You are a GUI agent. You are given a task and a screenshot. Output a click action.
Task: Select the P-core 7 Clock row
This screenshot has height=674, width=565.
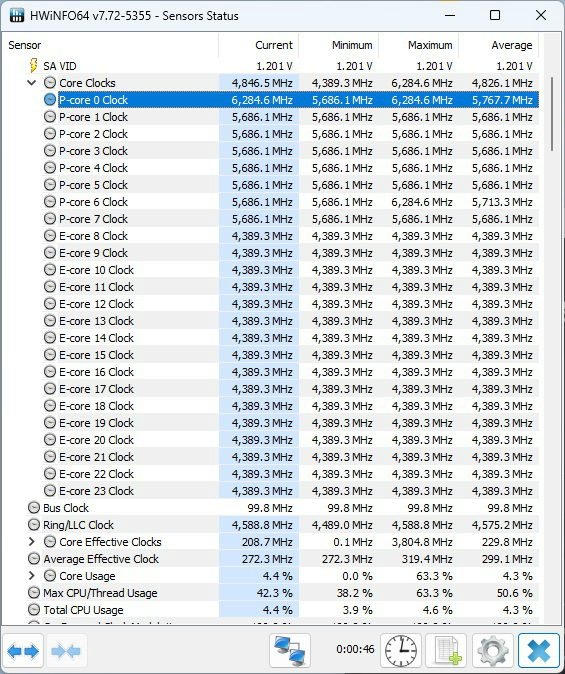pyautogui.click(x=290, y=219)
